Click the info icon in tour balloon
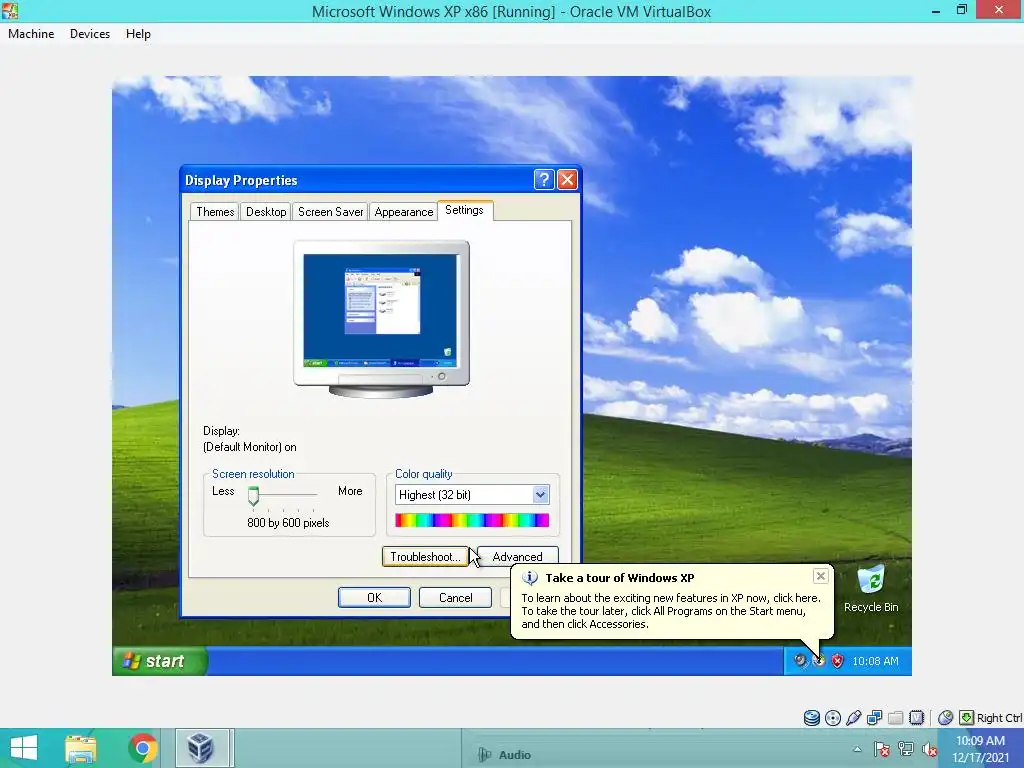 pyautogui.click(x=530, y=578)
